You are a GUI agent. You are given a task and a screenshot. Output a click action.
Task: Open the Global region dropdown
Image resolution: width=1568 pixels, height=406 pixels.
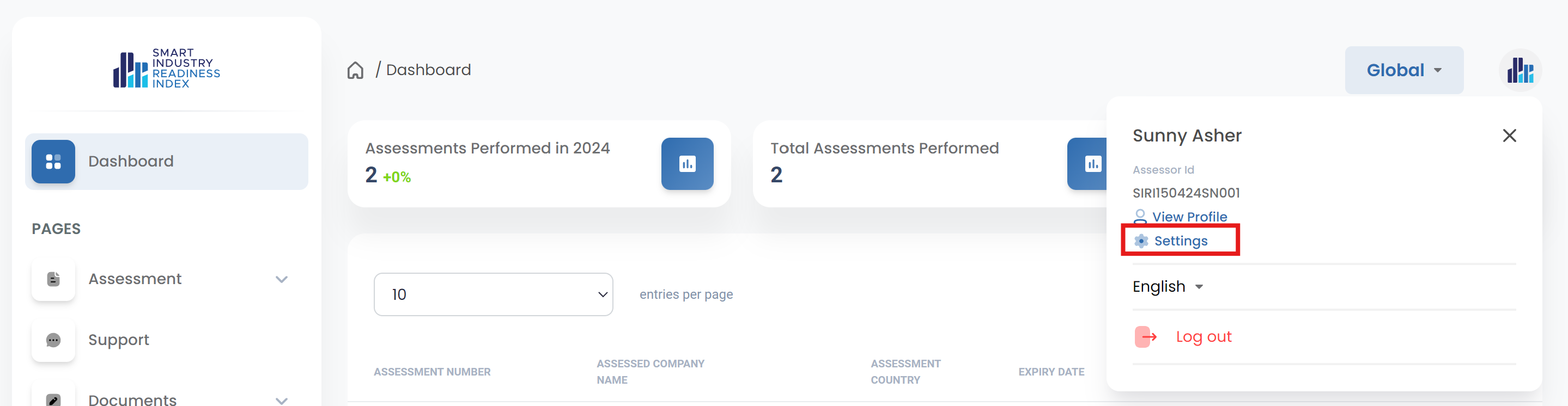(x=1403, y=71)
